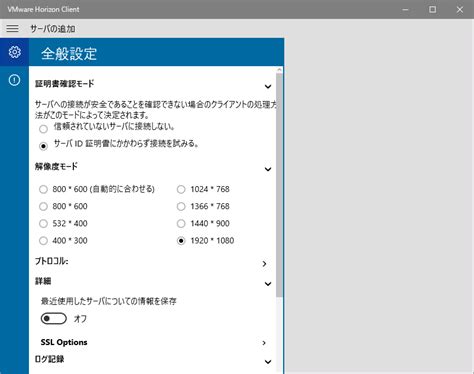
Task: Click the SSL Options label
Action: pyautogui.click(x=64, y=342)
